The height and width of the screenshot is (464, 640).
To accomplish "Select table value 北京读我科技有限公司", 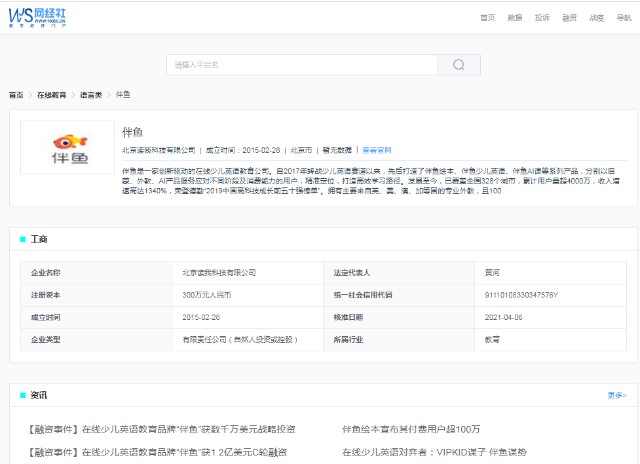I will click(x=219, y=273).
